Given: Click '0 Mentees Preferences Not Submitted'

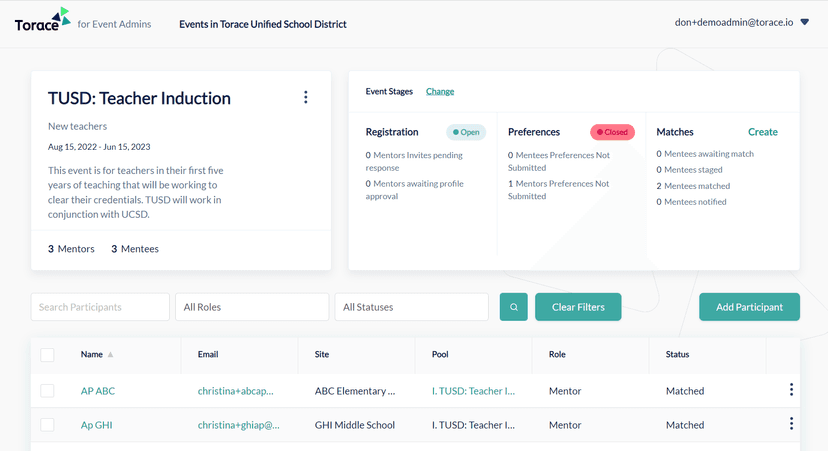Looking at the screenshot, I should (559, 161).
